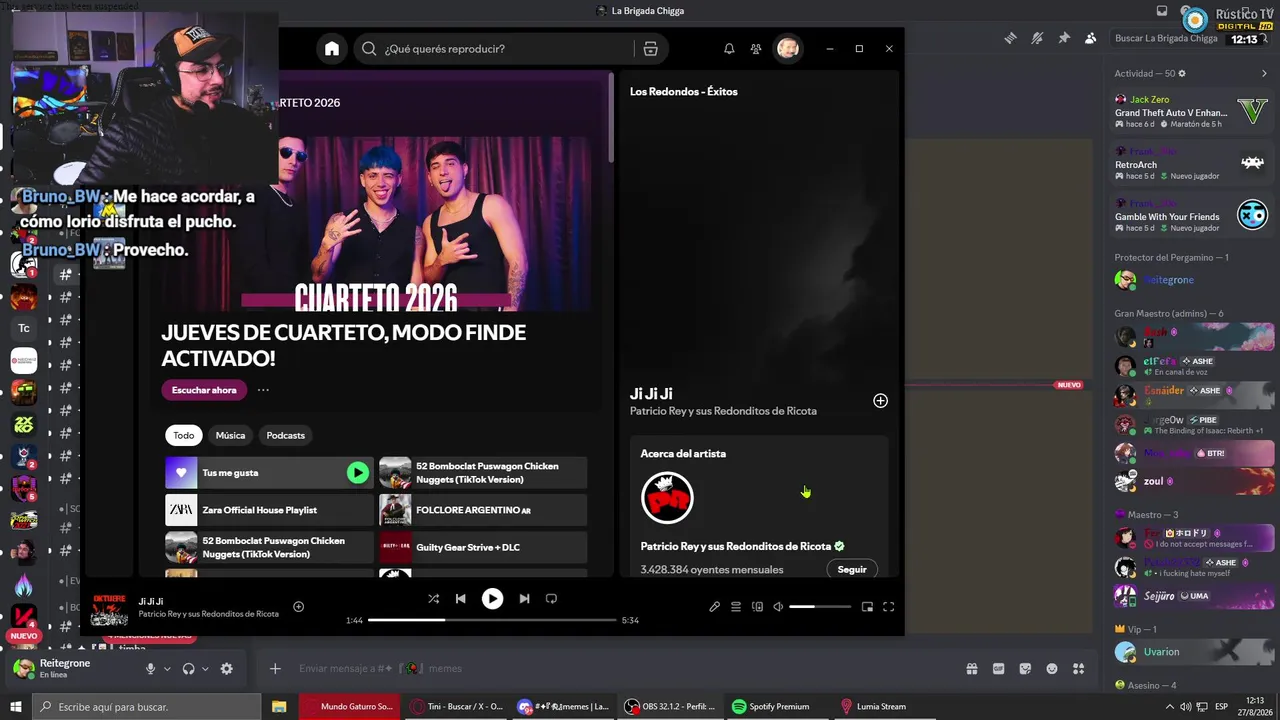Viewport: 1280px width, 720px height.
Task: Open Discord emoji picker
Action: point(1051,669)
